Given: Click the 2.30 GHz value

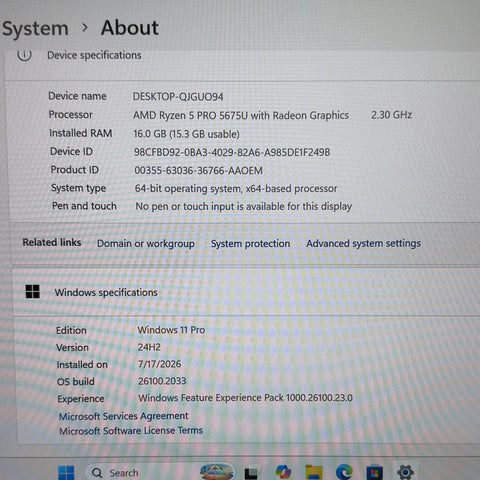Looking at the screenshot, I should 391,115.
